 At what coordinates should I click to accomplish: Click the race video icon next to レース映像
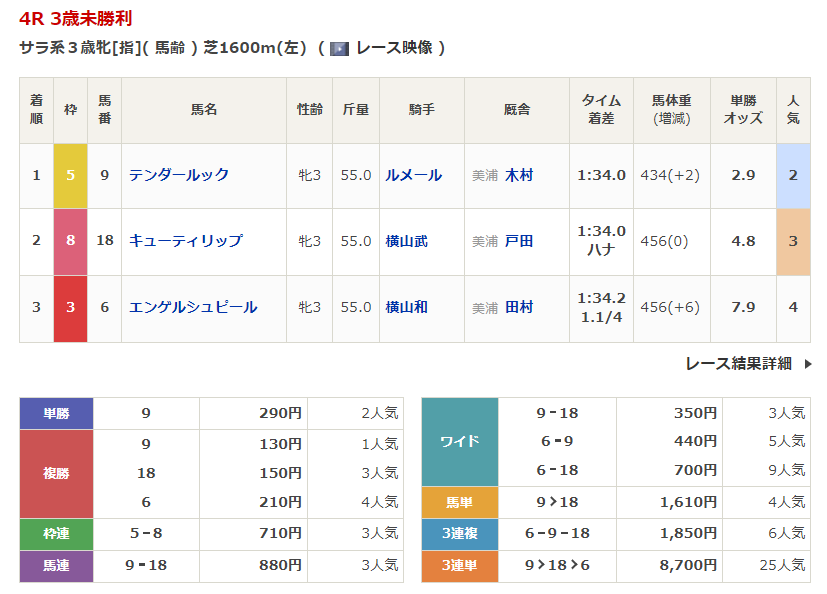coord(339,48)
